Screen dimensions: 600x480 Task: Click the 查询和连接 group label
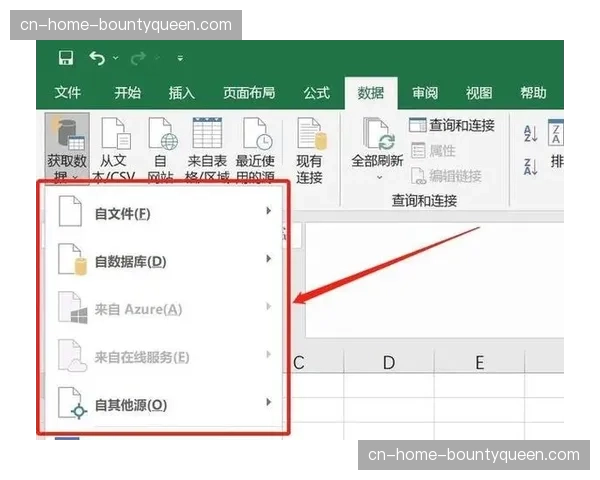click(424, 201)
